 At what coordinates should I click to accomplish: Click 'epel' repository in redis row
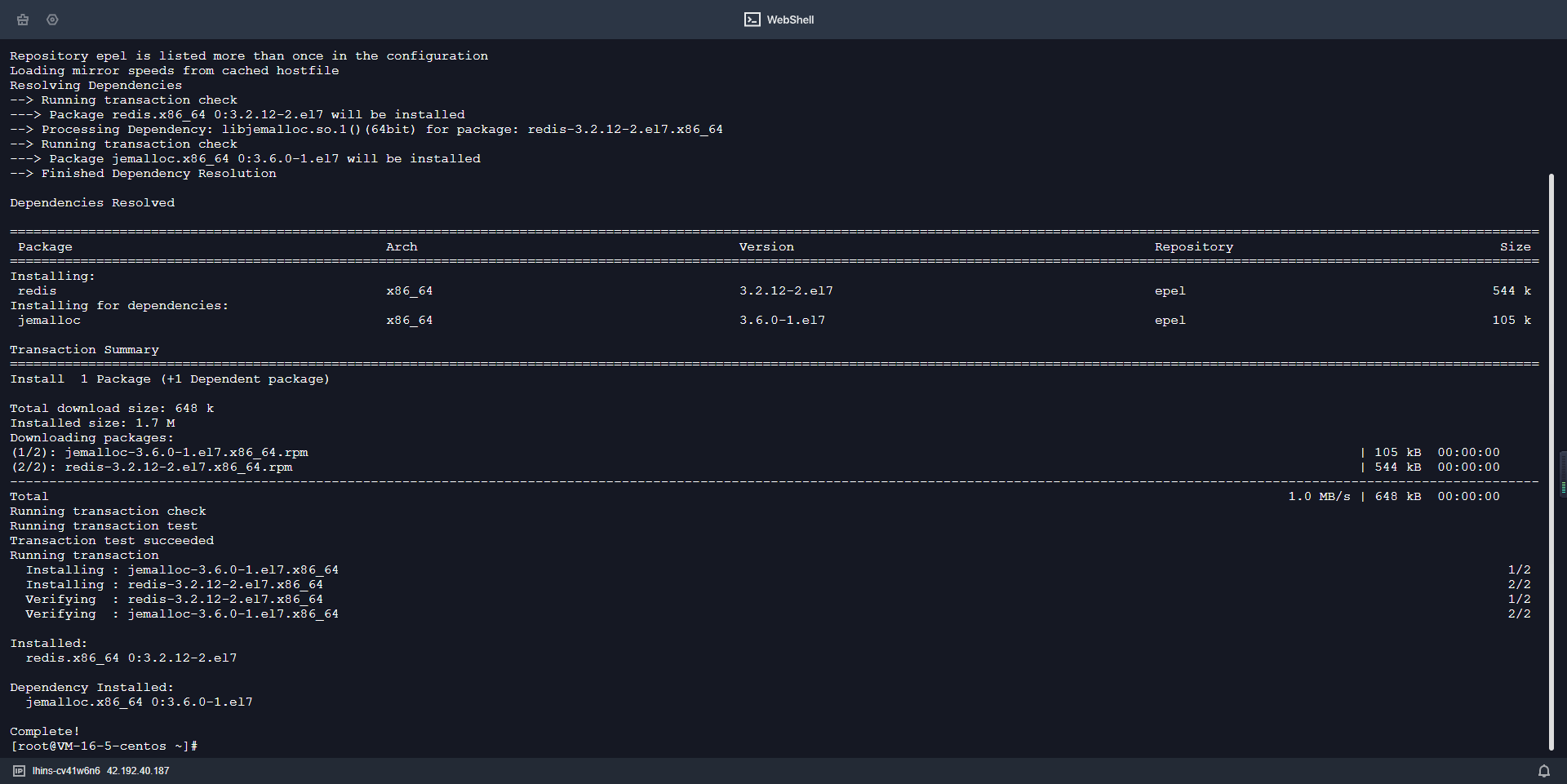(1170, 291)
